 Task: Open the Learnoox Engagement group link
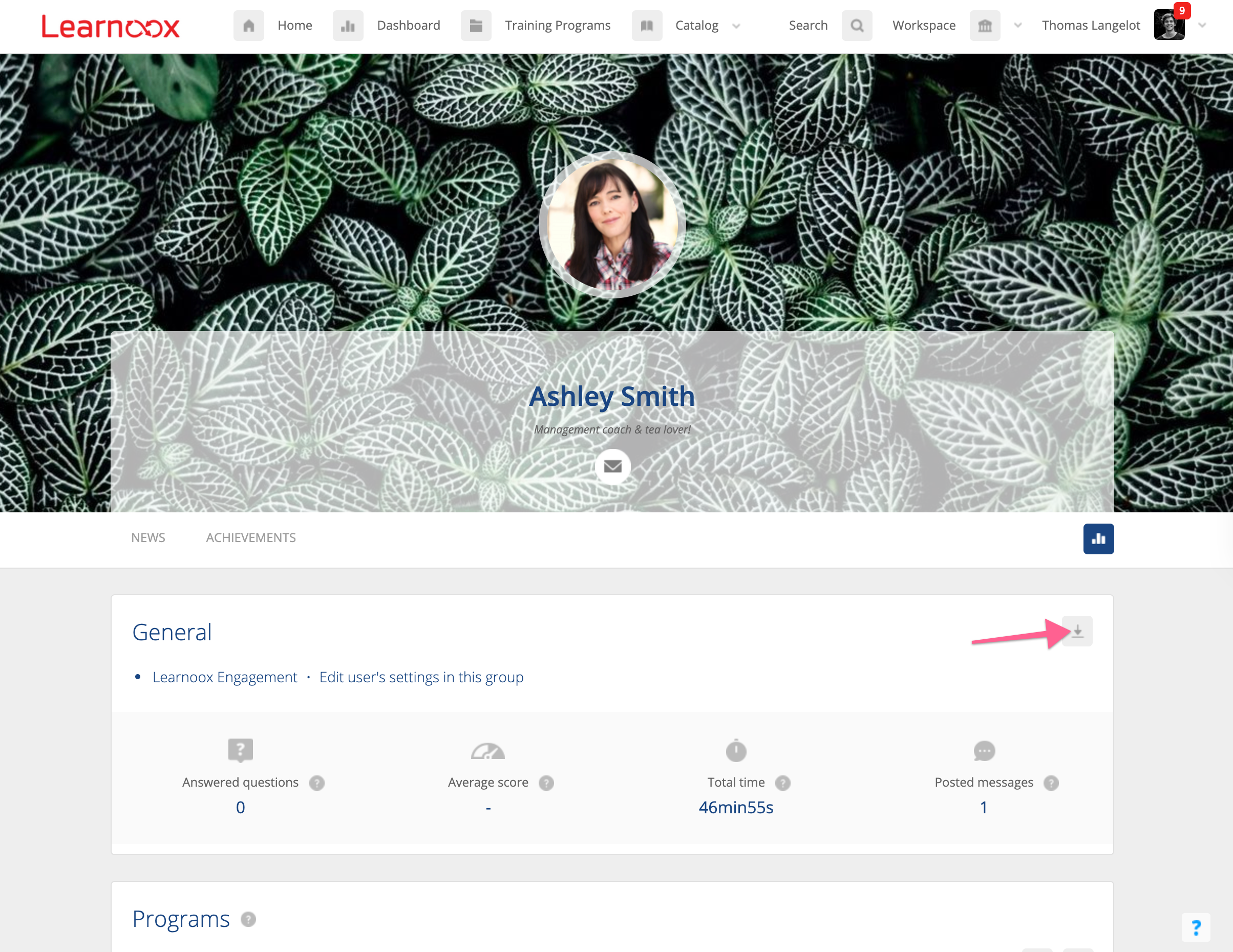pyautogui.click(x=225, y=677)
